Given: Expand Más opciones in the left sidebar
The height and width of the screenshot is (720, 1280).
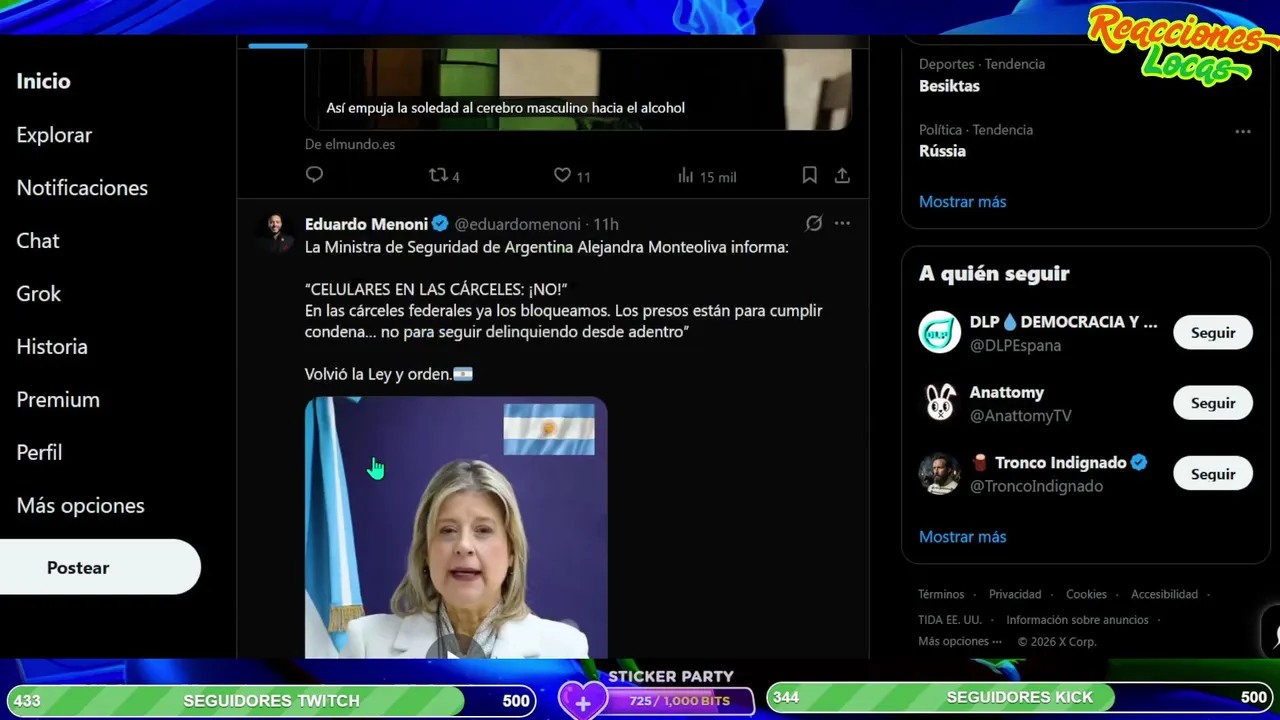Looking at the screenshot, I should (x=80, y=506).
